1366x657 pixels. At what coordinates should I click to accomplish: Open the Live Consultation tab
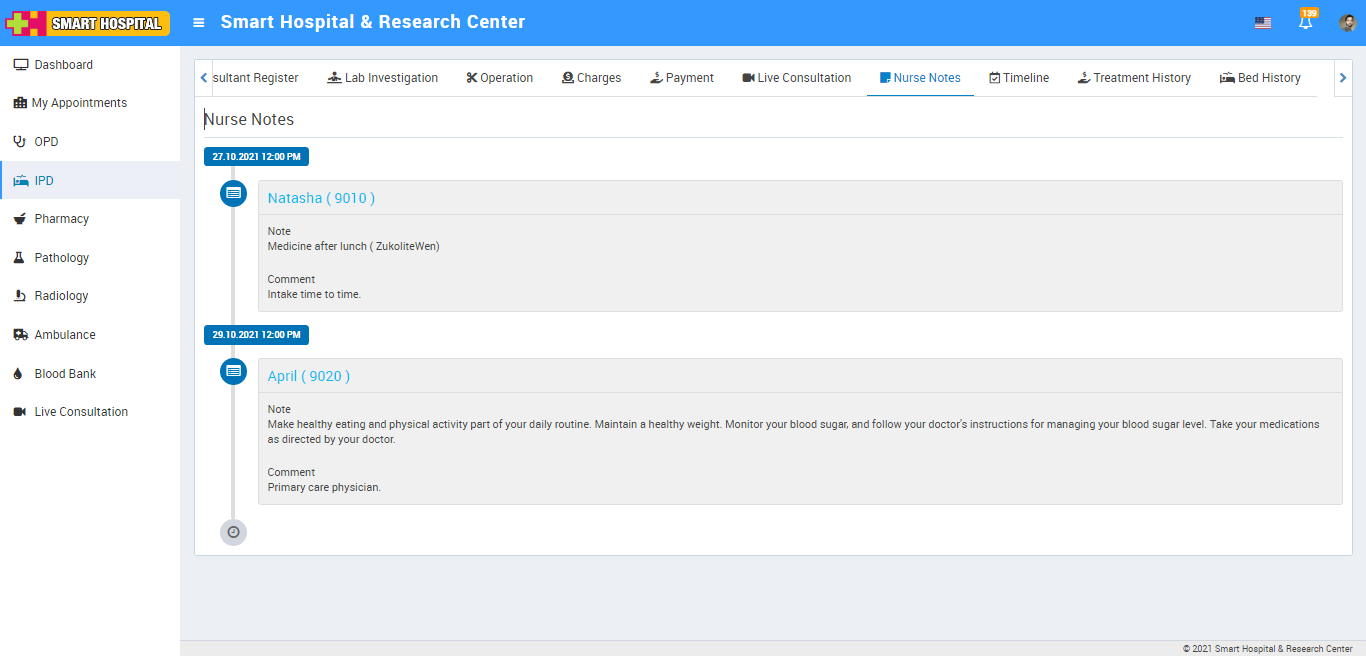pos(796,78)
